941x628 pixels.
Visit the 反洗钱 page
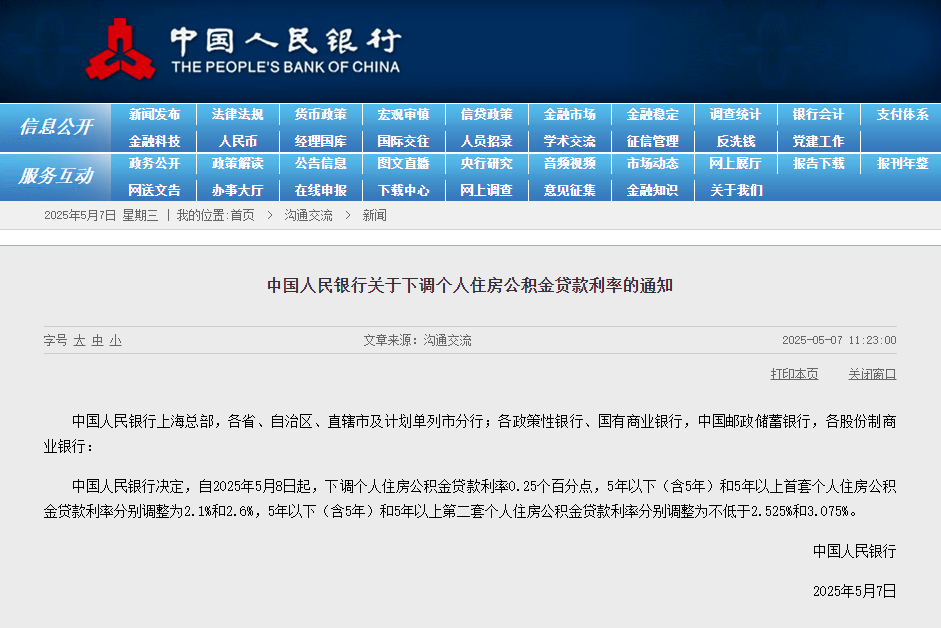(736, 142)
